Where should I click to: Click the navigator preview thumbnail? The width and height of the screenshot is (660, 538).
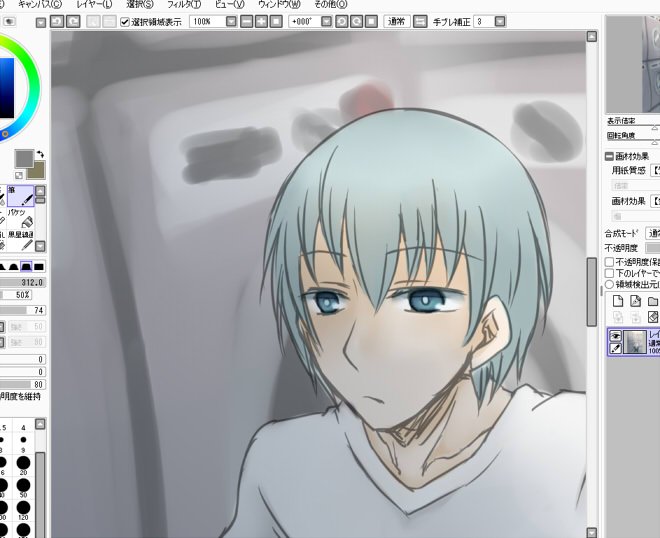pyautogui.click(x=633, y=64)
